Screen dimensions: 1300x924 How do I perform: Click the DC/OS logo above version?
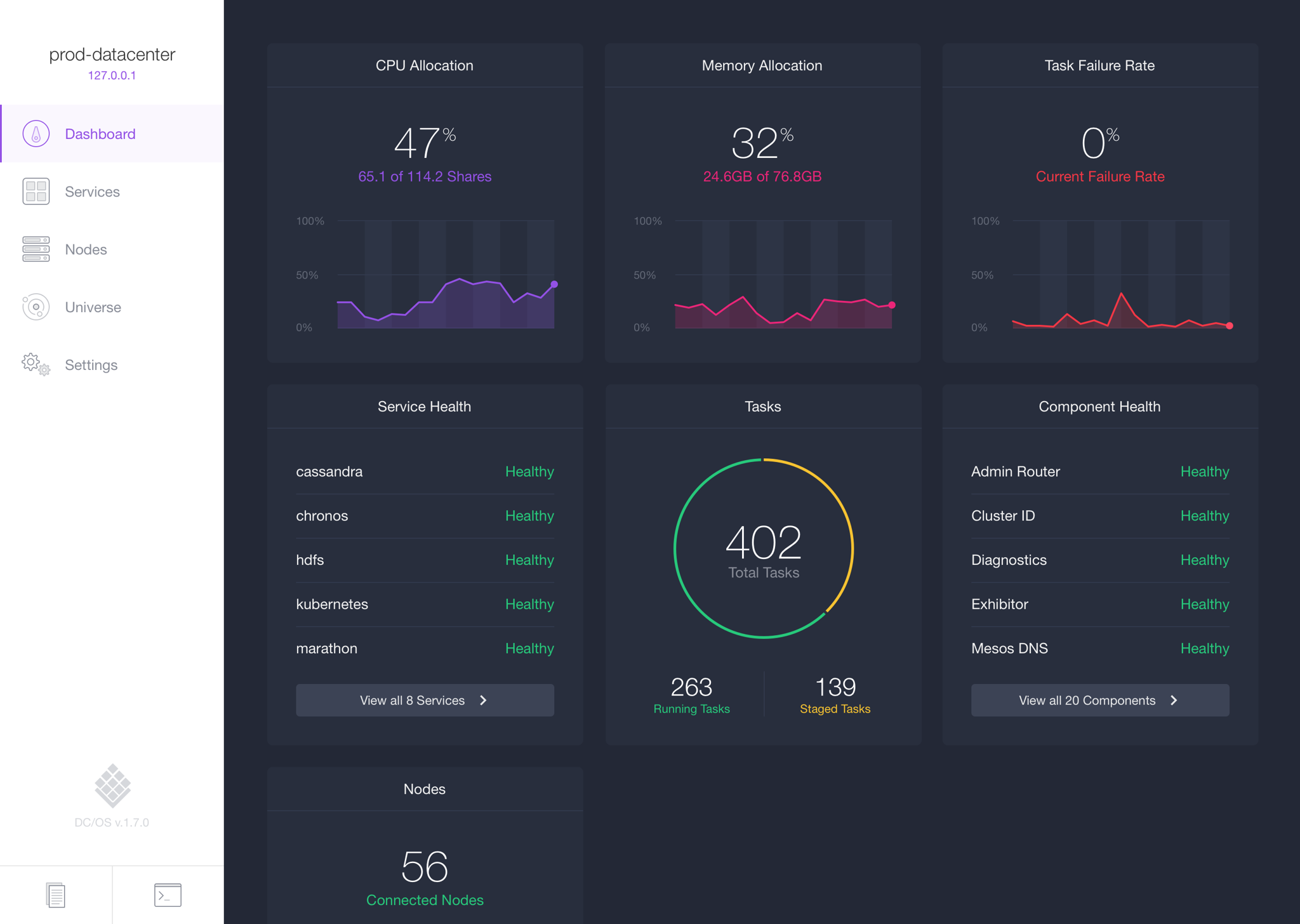pos(112,786)
